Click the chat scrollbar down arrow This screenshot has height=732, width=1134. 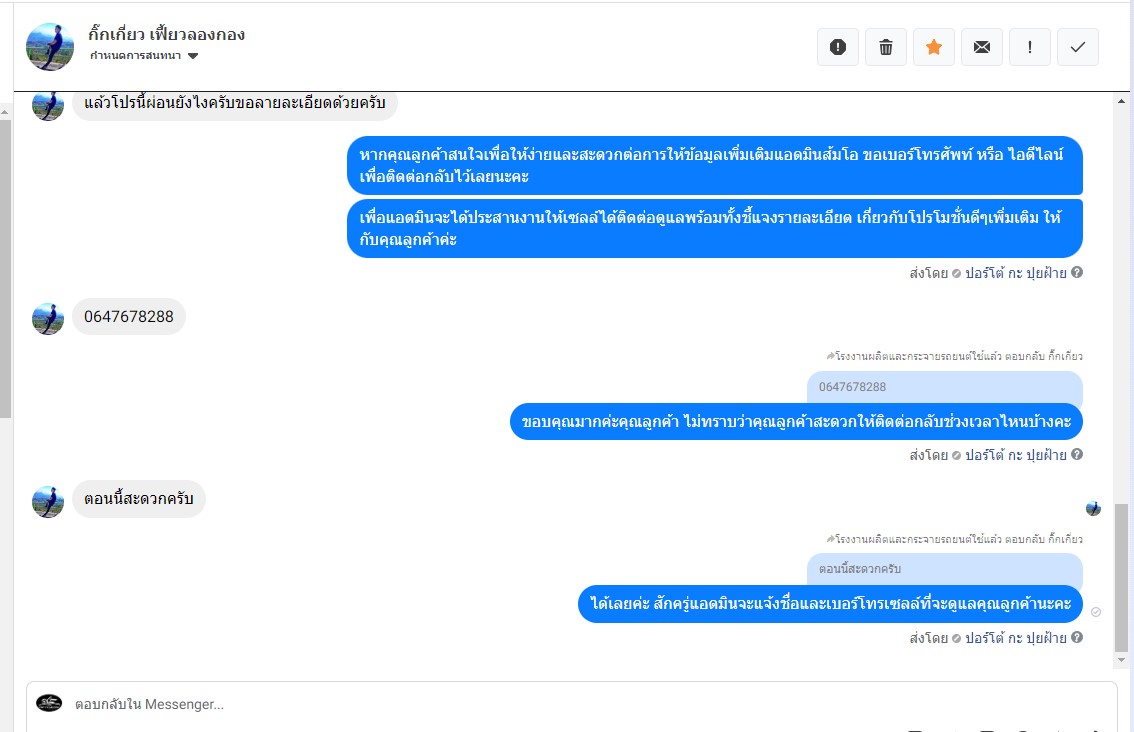coord(1122,660)
